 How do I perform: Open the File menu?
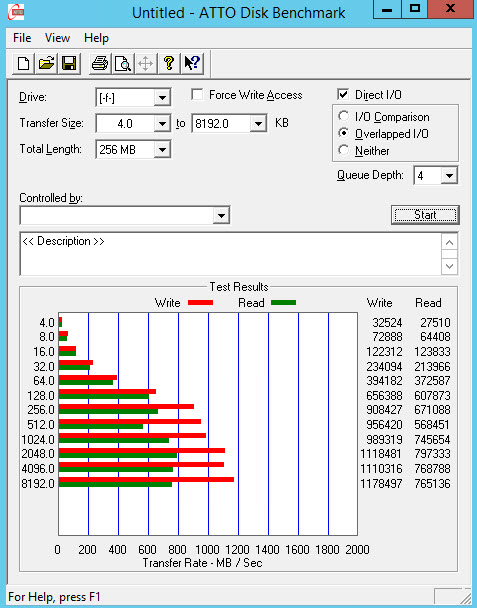[22, 38]
